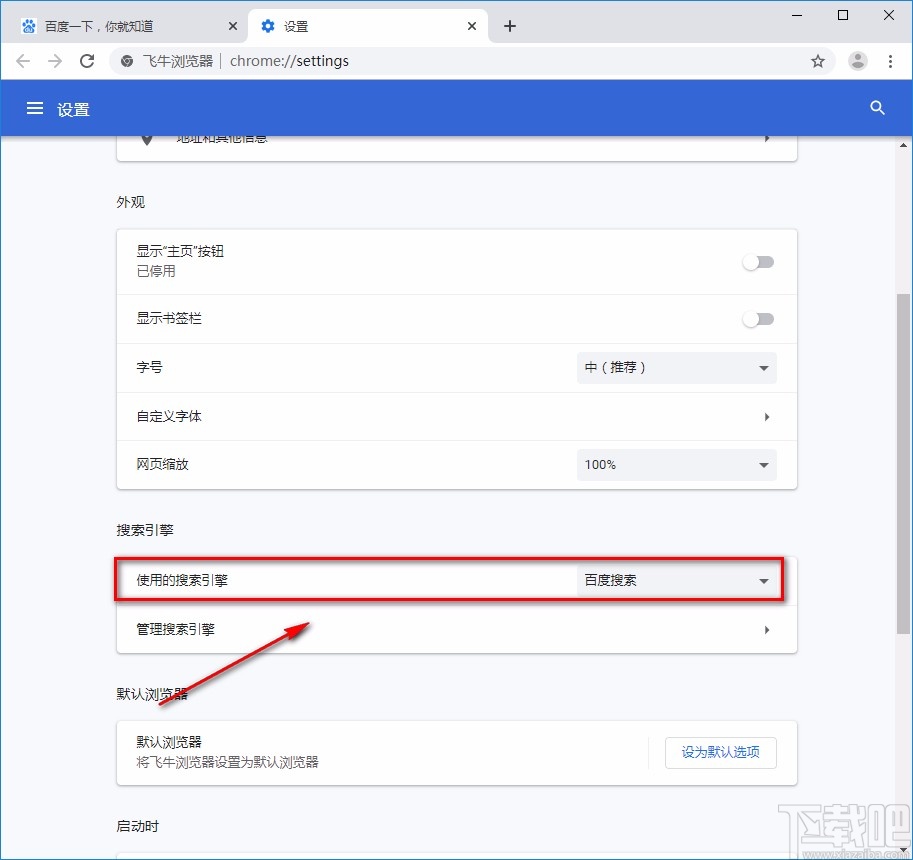Reload the current settings page

click(87, 61)
